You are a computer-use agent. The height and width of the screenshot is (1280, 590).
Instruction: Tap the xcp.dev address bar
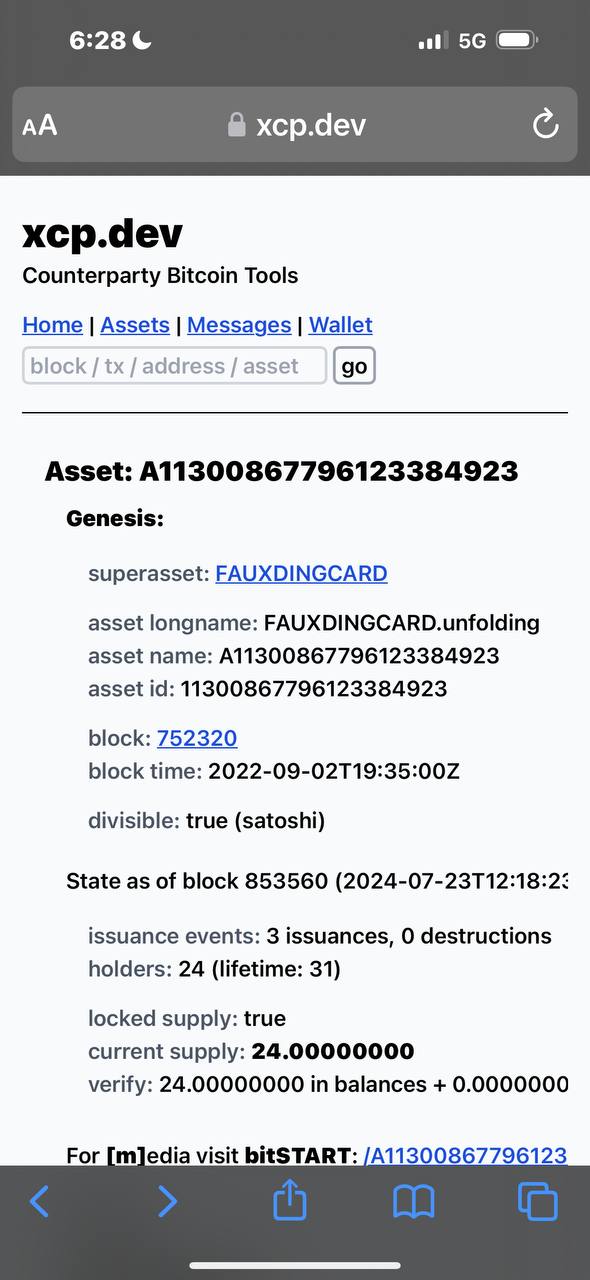pos(295,125)
